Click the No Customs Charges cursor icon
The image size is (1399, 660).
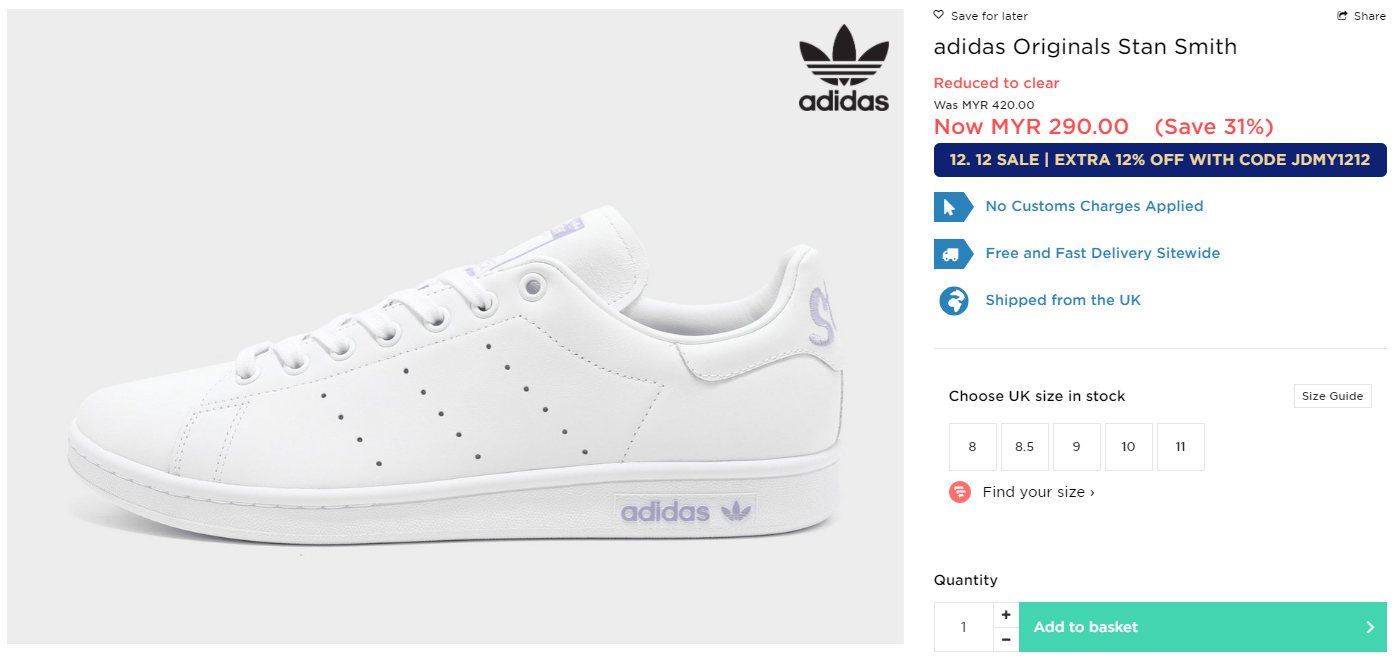click(952, 207)
